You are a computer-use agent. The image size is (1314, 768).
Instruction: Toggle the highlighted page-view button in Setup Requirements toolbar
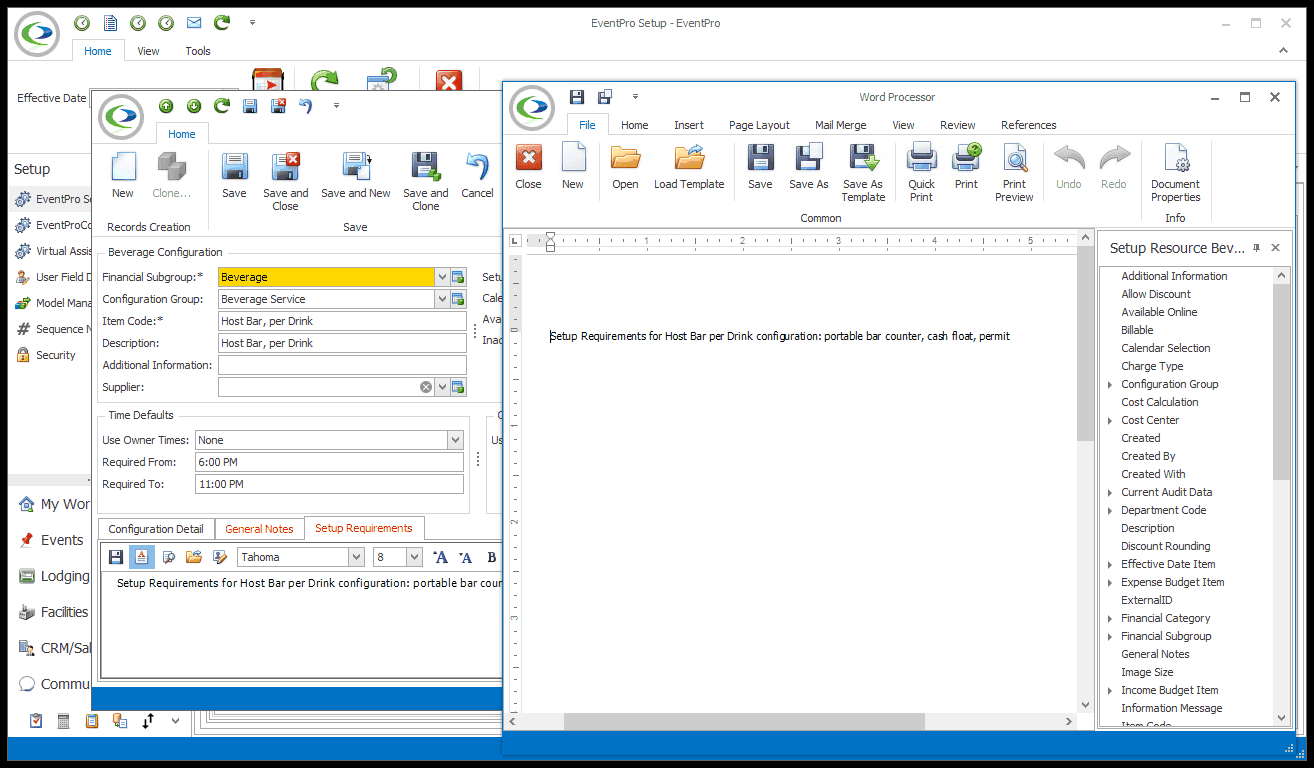142,557
